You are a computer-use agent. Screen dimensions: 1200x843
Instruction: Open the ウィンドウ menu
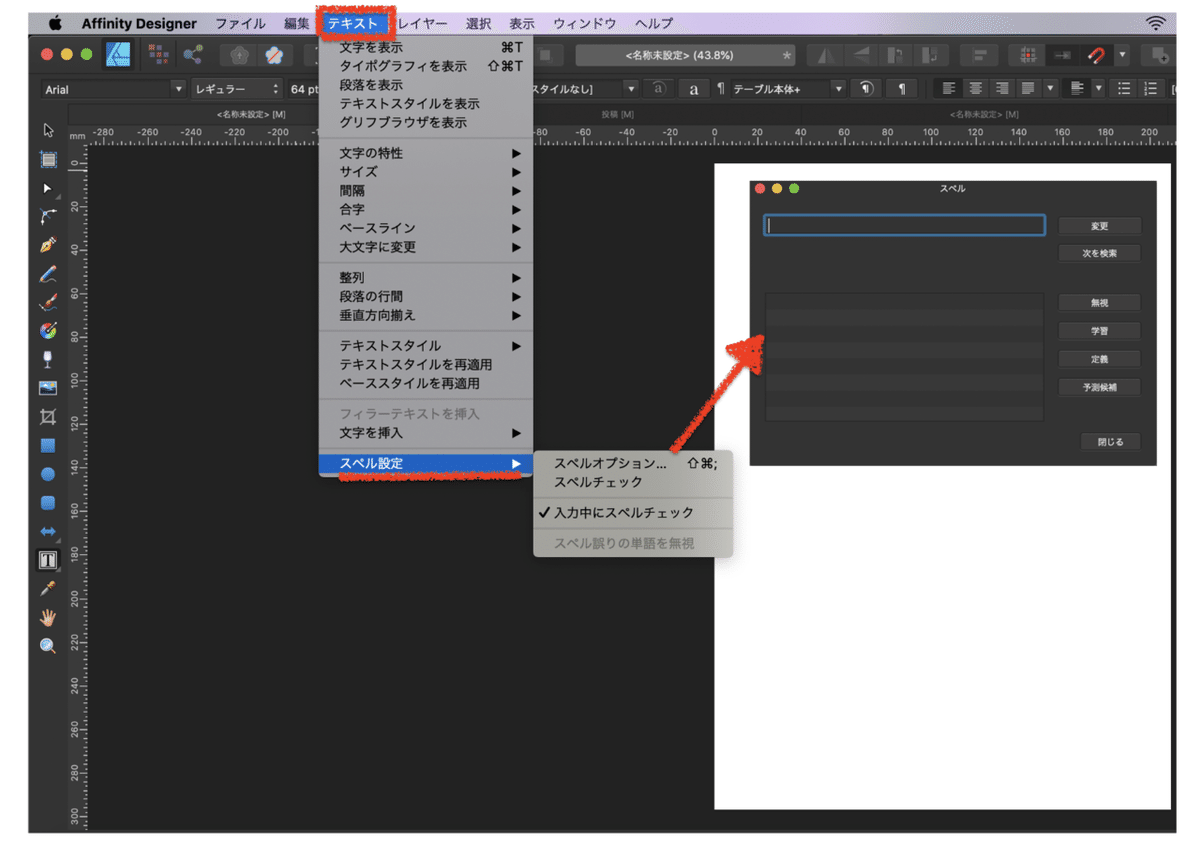click(584, 23)
